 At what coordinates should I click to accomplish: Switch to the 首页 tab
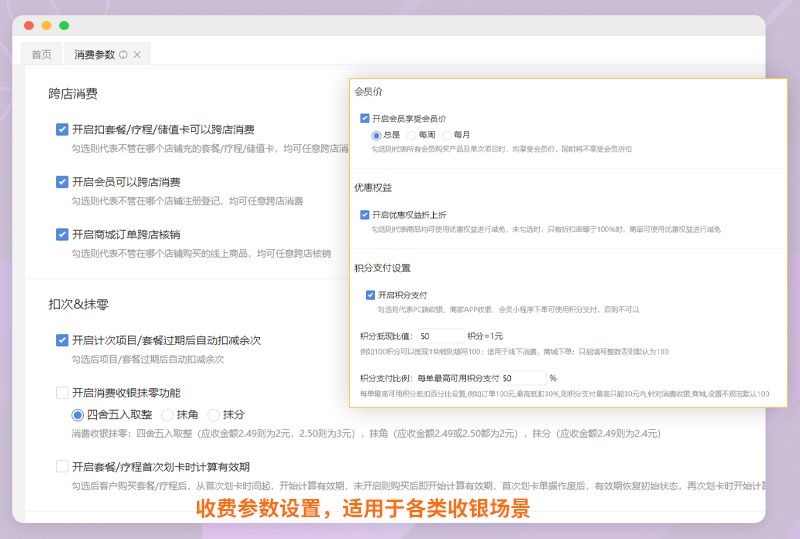tap(41, 54)
